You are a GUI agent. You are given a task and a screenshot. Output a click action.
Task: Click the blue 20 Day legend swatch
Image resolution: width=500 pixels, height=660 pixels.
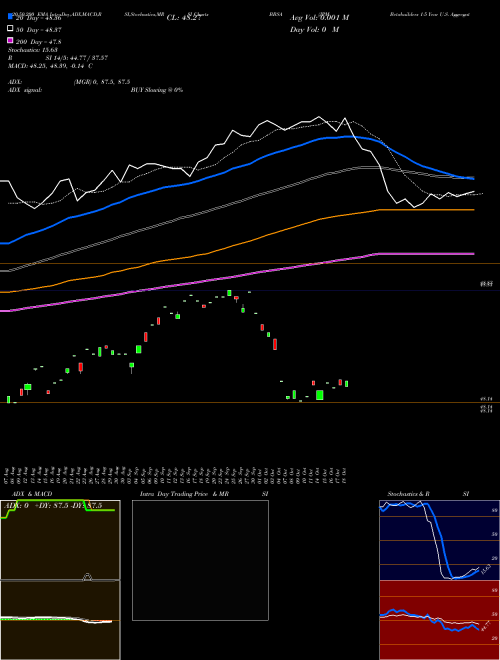coord(11,16)
